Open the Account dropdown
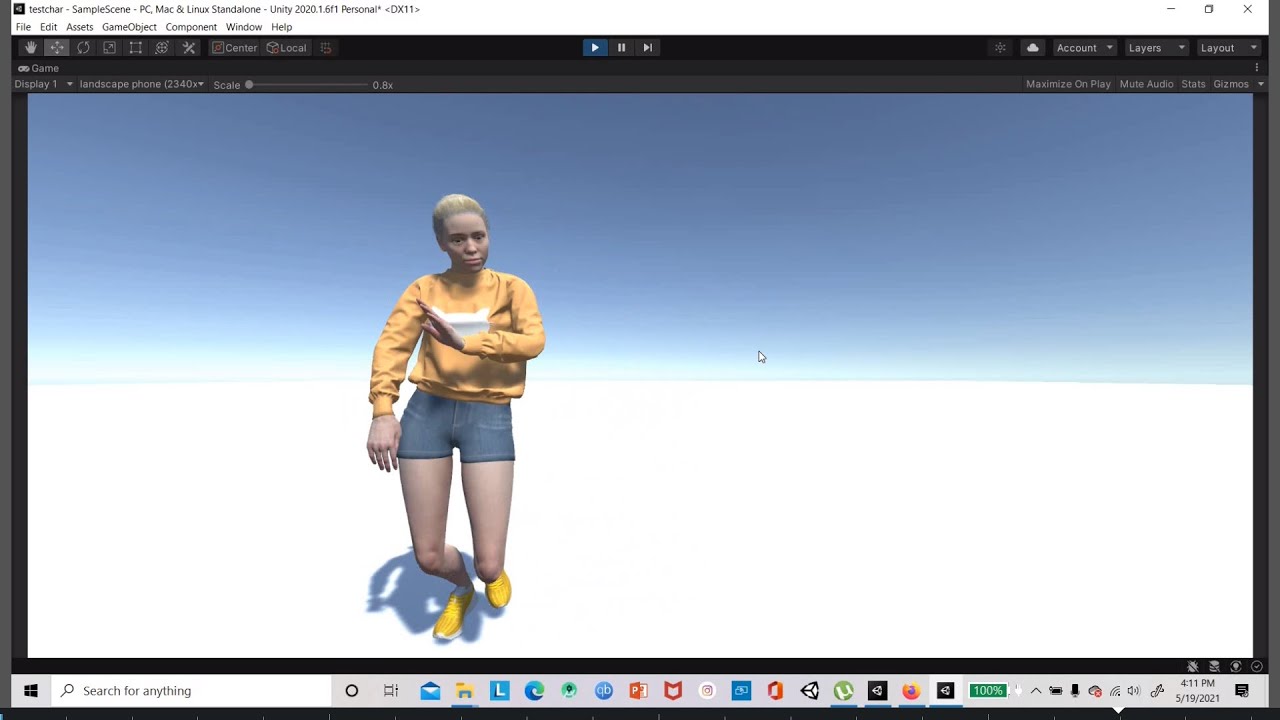Image resolution: width=1280 pixels, height=720 pixels. pyautogui.click(x=1084, y=48)
